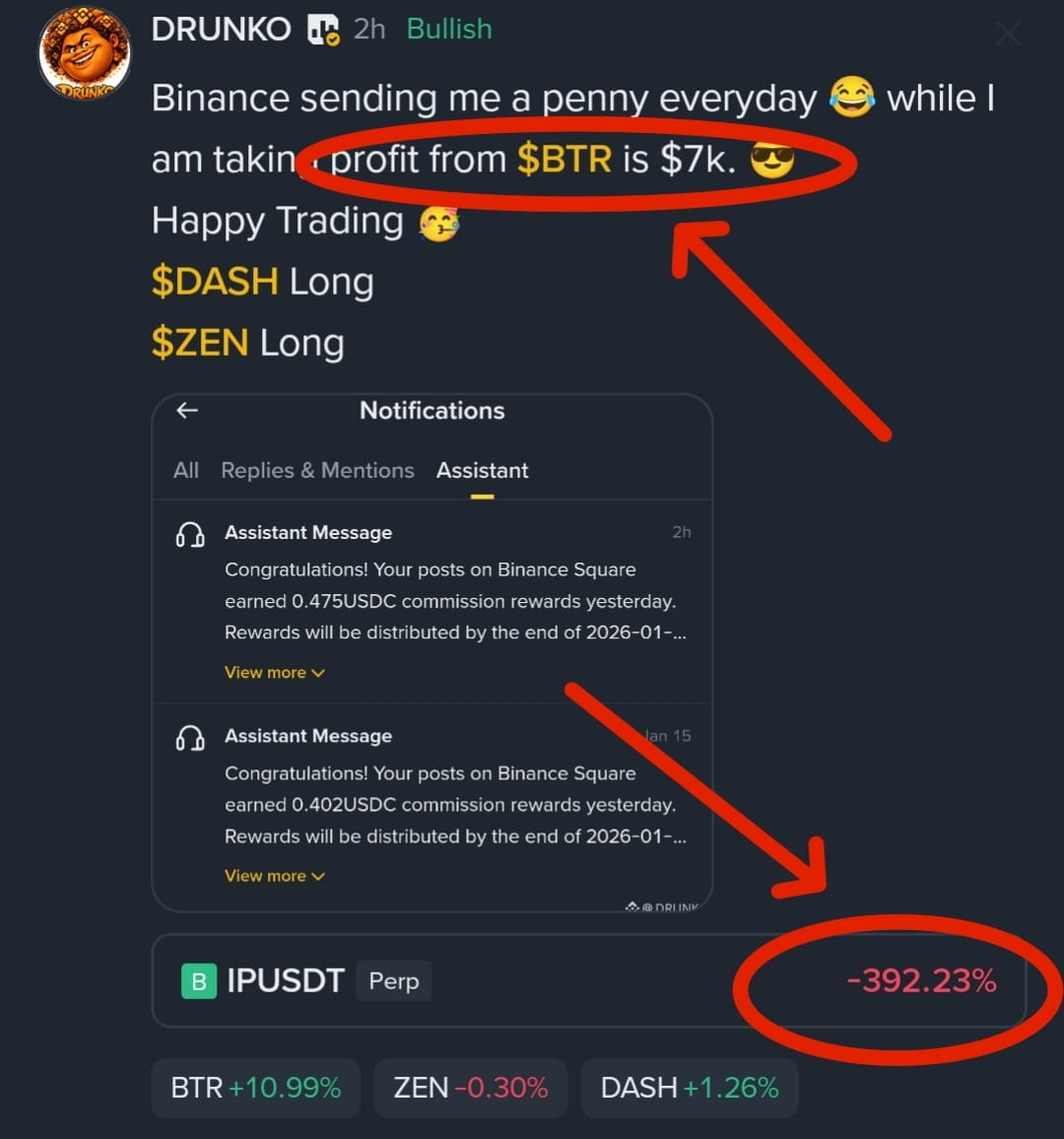Switch to the All notifications tab
The height and width of the screenshot is (1139, 1064).
click(186, 470)
